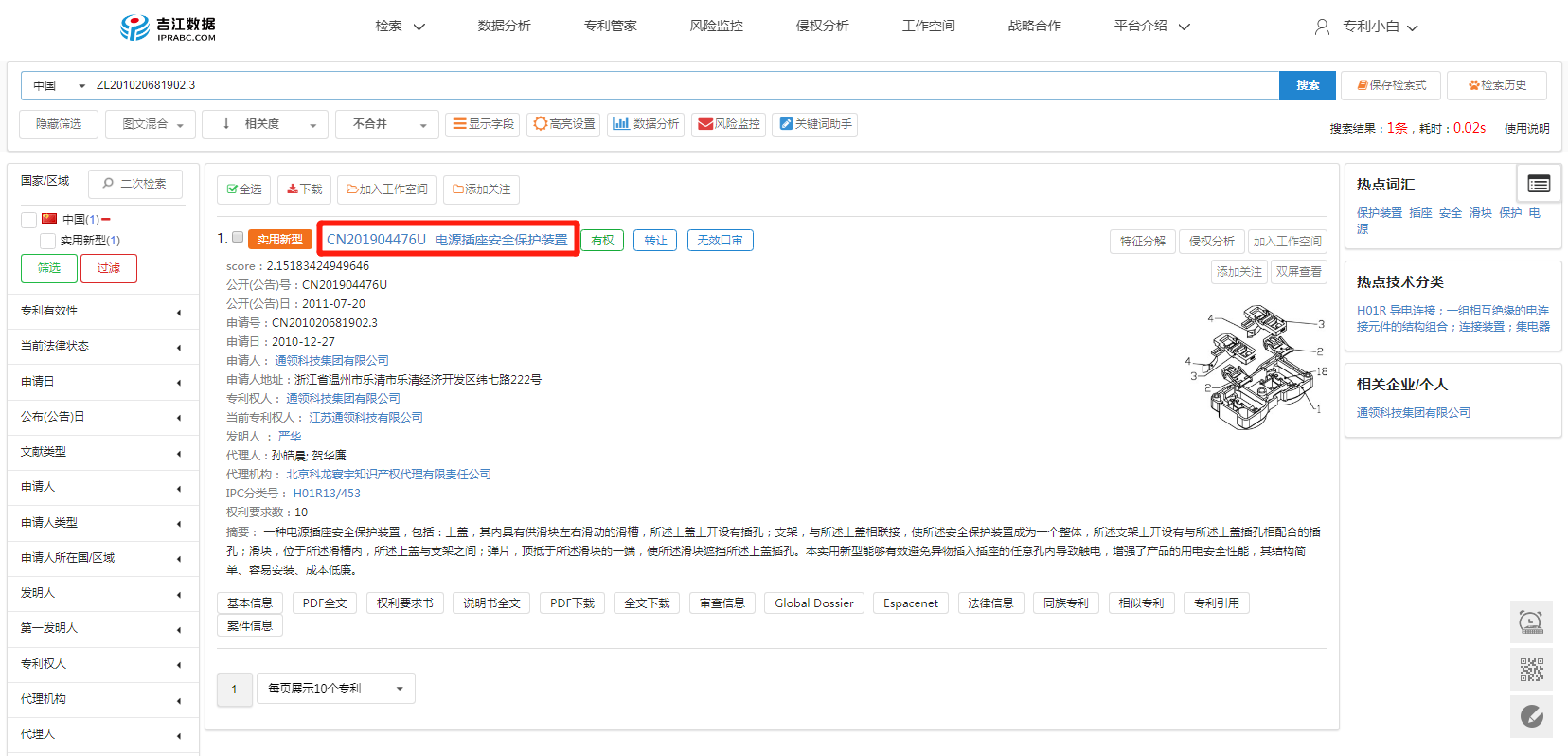
Task: Open 数据分析 in top navigation
Action: (504, 27)
